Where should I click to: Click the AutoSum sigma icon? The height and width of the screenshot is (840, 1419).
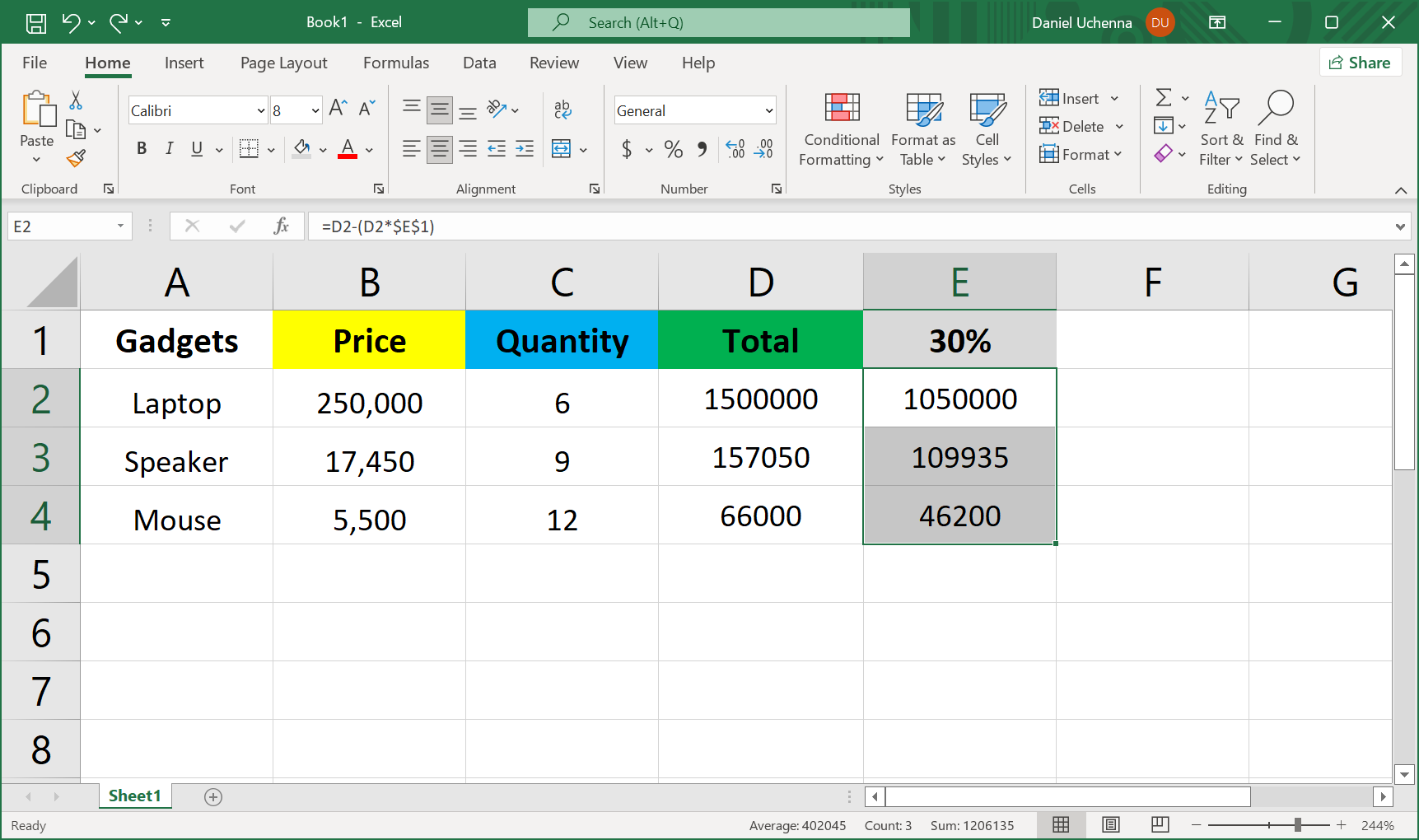click(x=1163, y=98)
